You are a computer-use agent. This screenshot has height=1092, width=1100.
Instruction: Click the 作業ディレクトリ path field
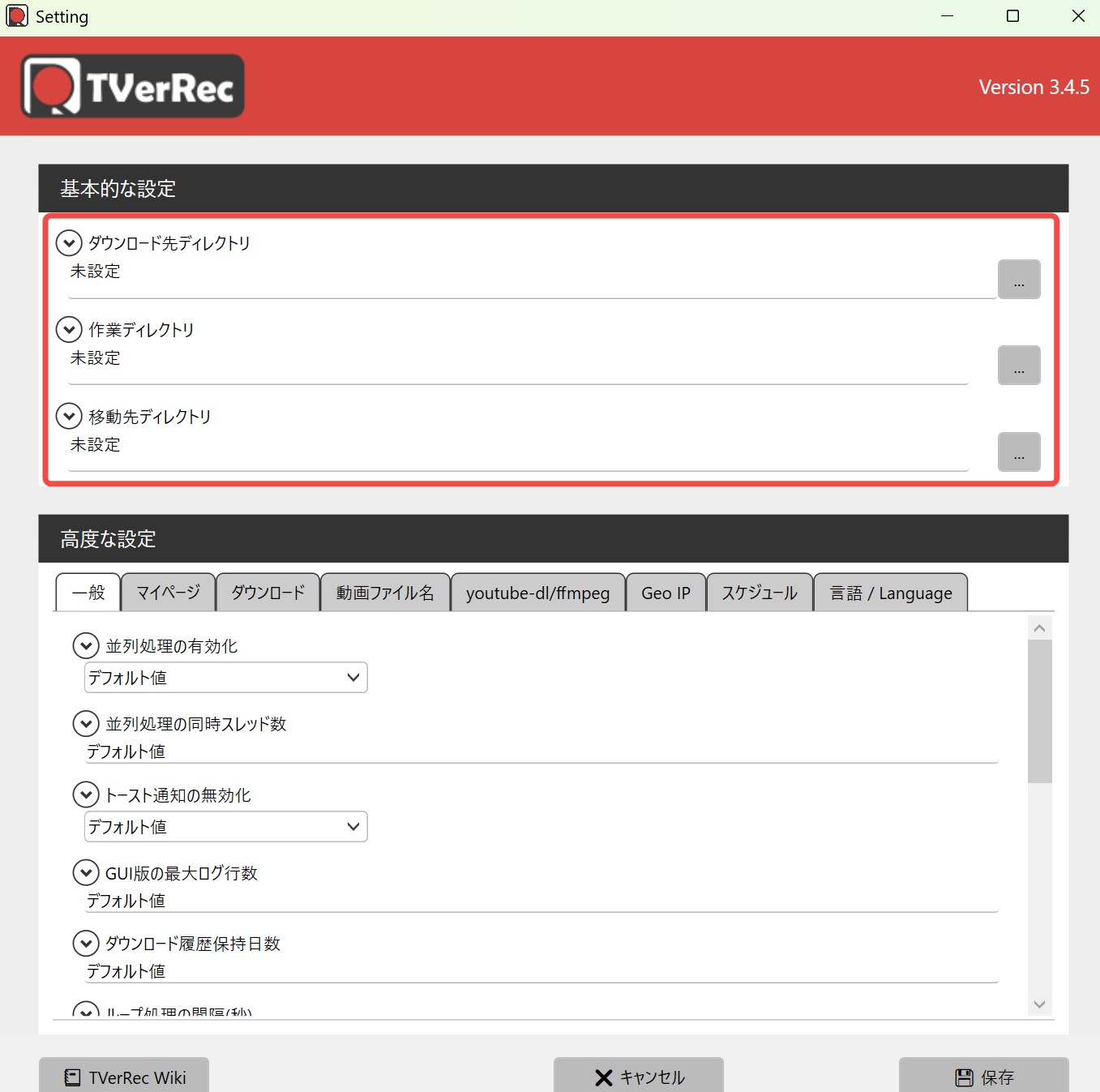point(519,366)
